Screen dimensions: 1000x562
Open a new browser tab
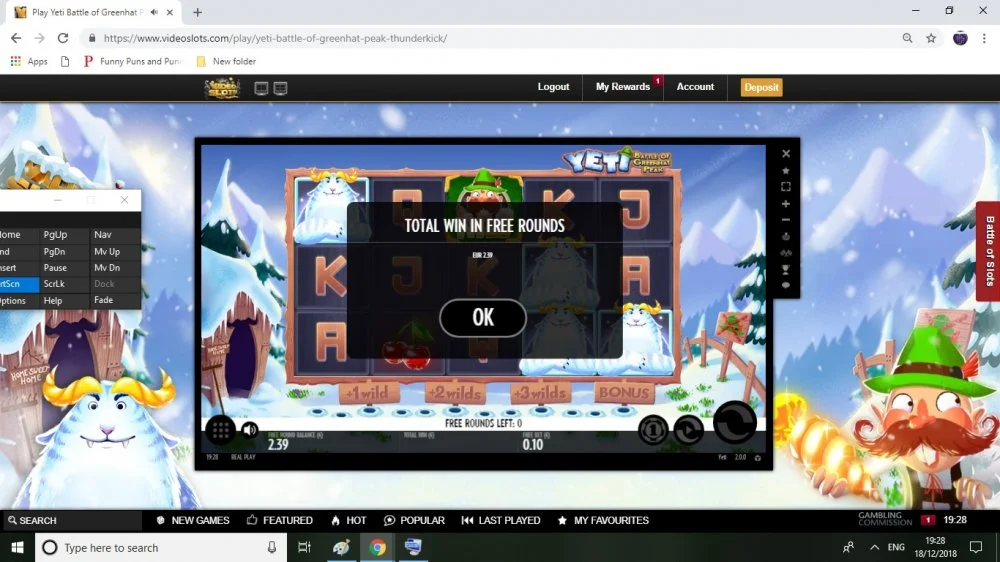pos(198,12)
